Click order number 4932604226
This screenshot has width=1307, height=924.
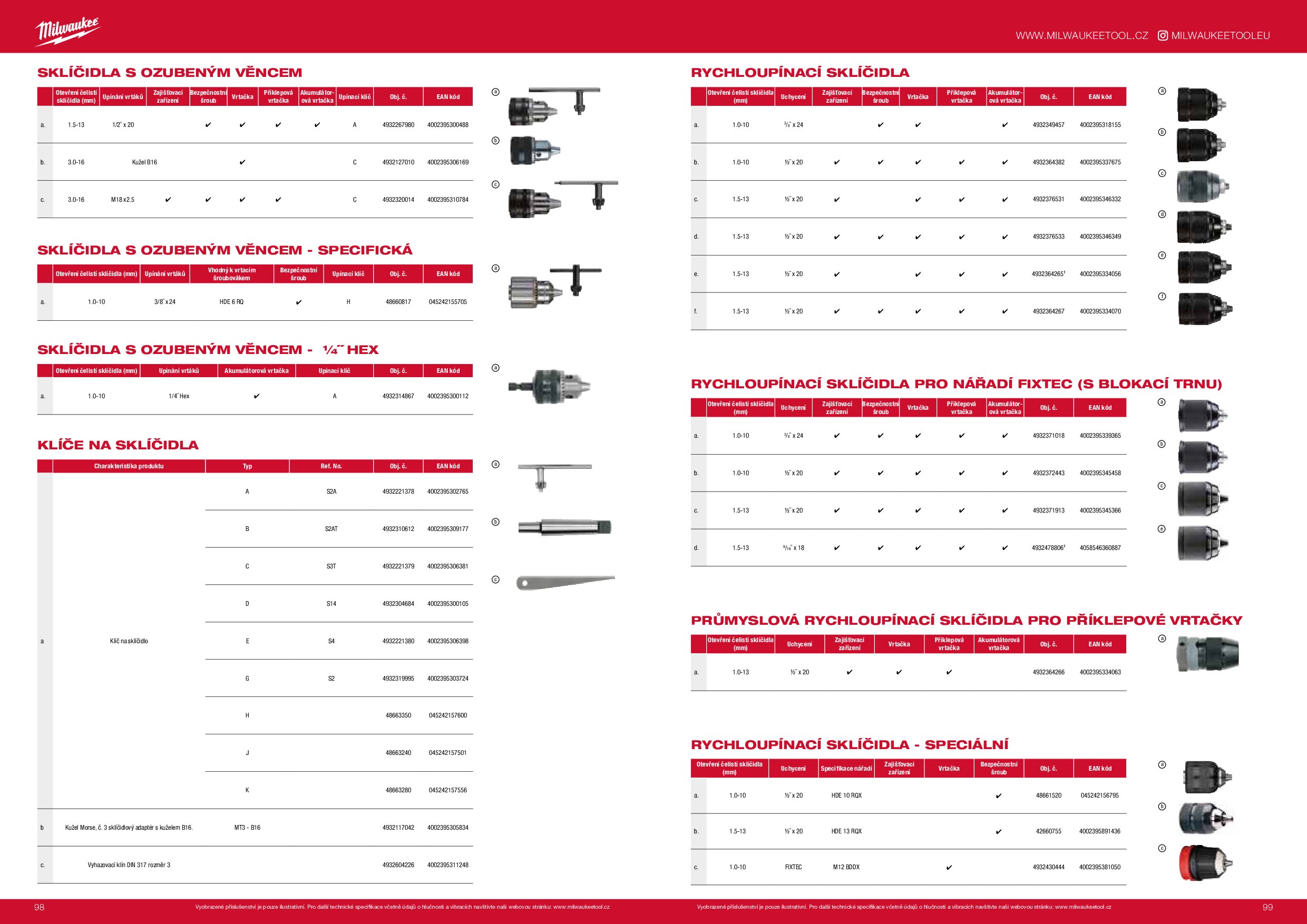pos(398,866)
